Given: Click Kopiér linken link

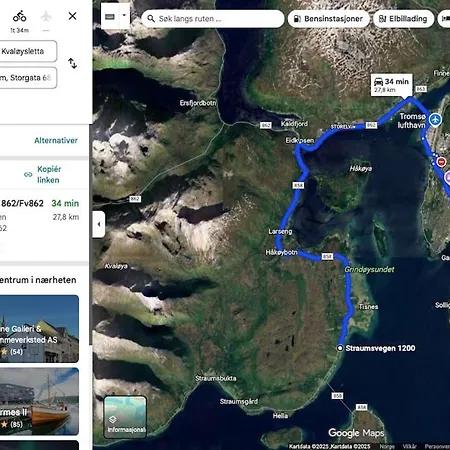Looking at the screenshot, I should click(49, 174).
